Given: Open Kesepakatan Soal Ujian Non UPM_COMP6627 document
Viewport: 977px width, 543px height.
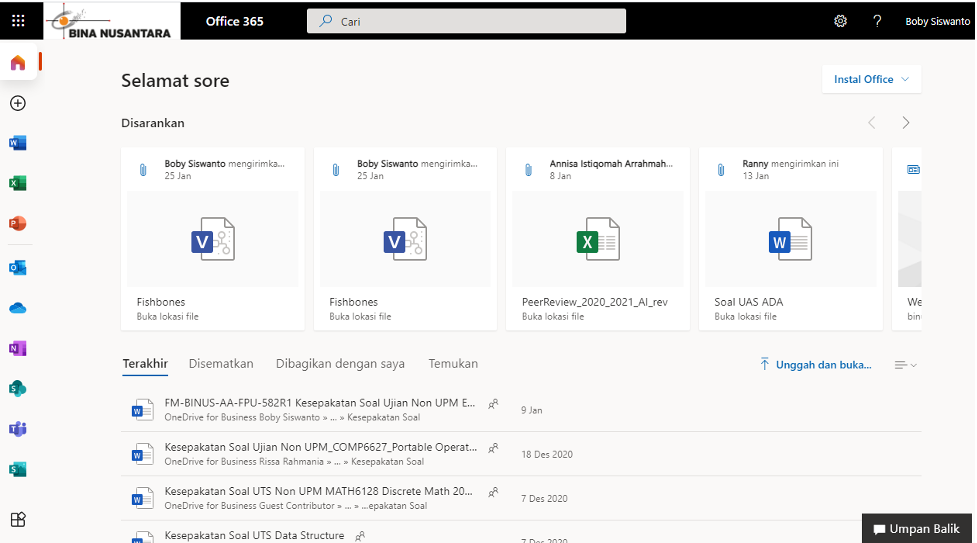Looking at the screenshot, I should coord(321,447).
